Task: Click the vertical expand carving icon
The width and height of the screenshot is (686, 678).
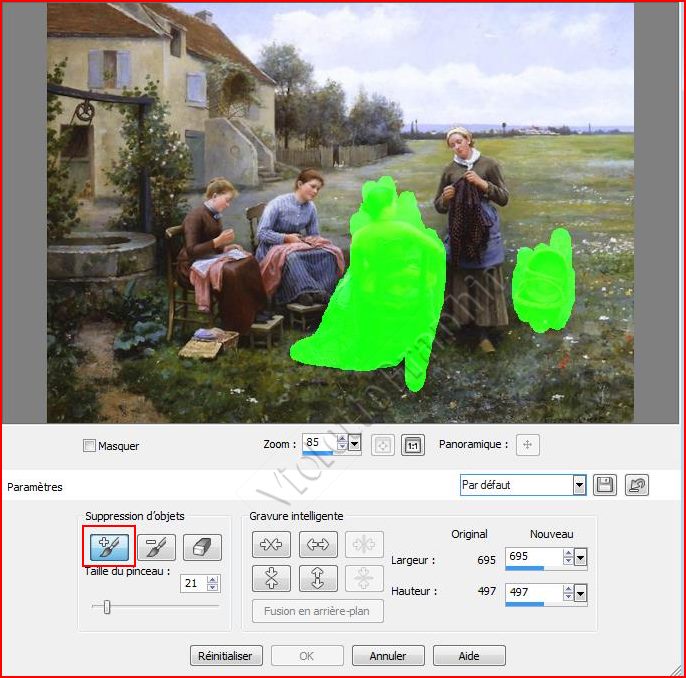Action: click(x=317, y=578)
